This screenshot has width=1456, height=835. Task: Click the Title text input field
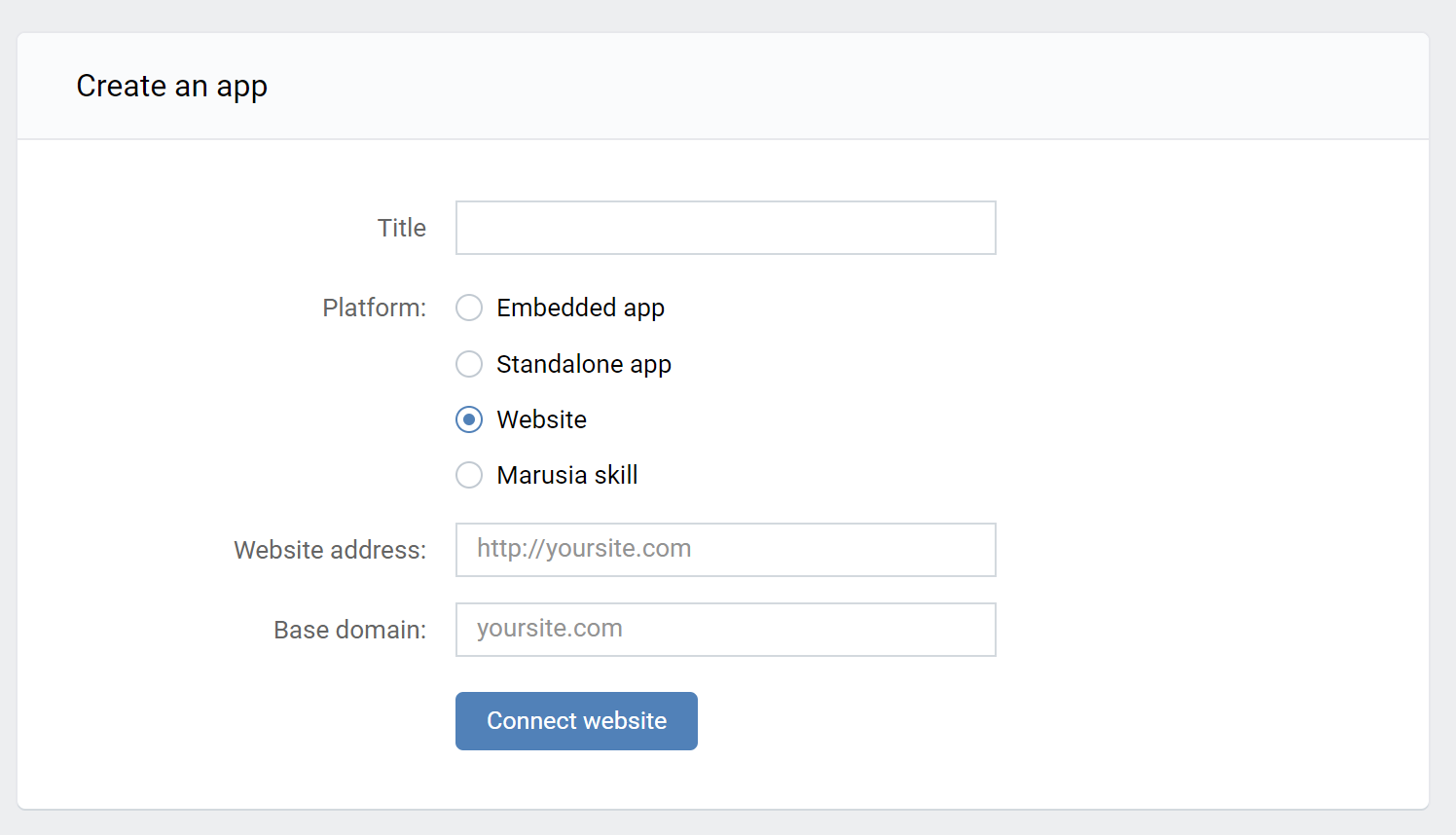[x=725, y=228]
